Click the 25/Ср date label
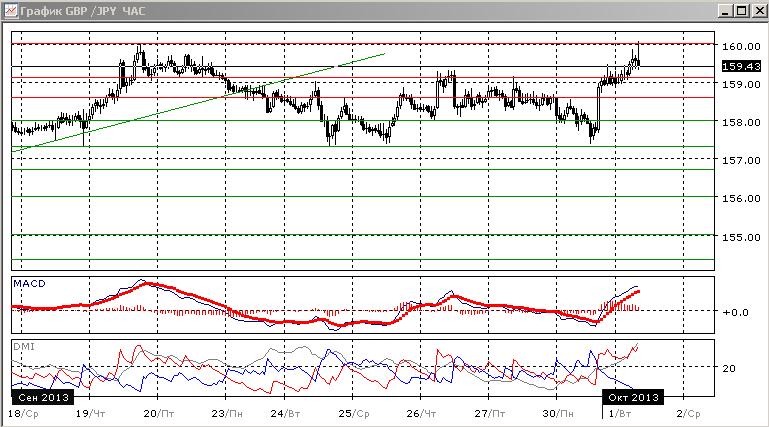The image size is (769, 427). click(354, 414)
